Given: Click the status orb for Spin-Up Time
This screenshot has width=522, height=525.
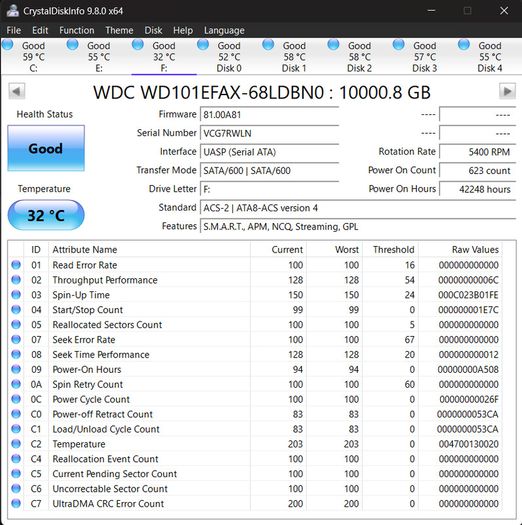Looking at the screenshot, I should [x=16, y=295].
